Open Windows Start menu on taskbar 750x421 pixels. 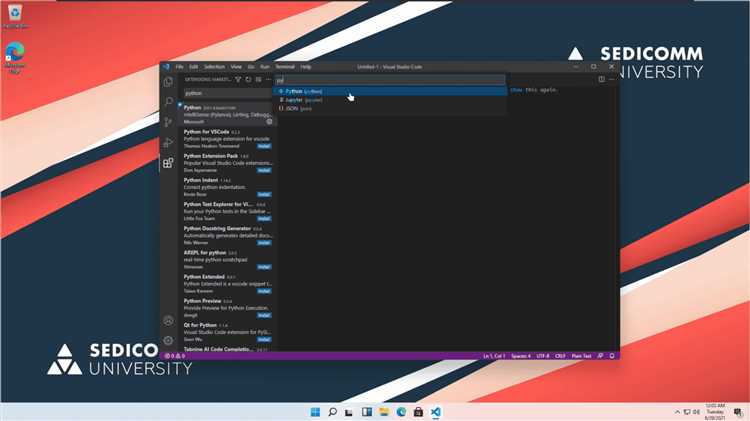coord(315,412)
